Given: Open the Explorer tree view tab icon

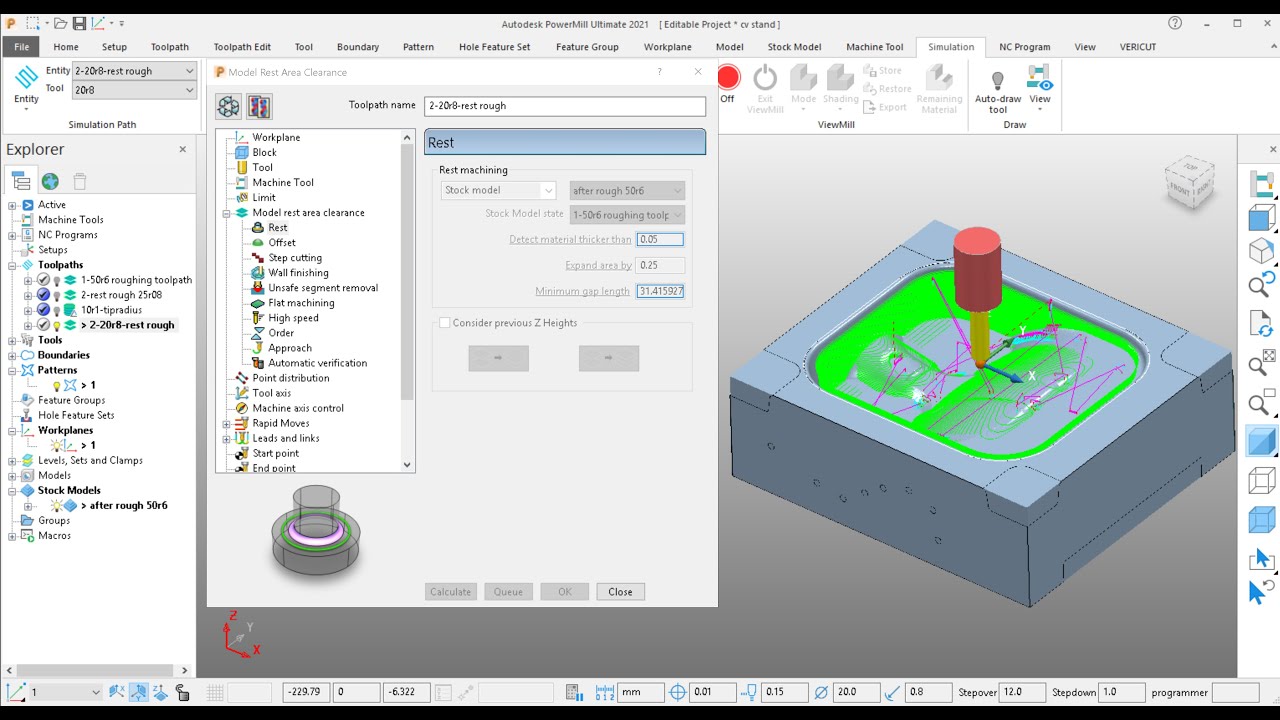Looking at the screenshot, I should pos(20,181).
